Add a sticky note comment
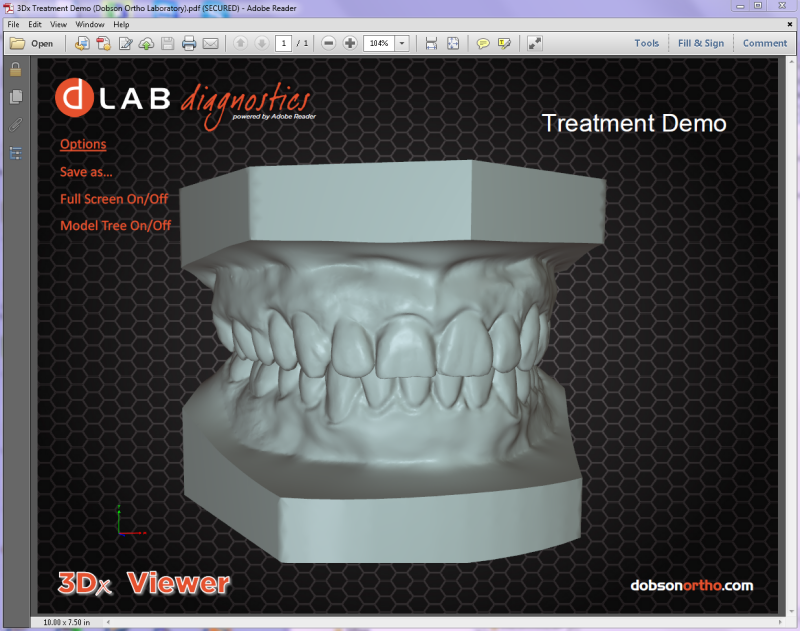Image resolution: width=800 pixels, height=631 pixels. pos(483,43)
